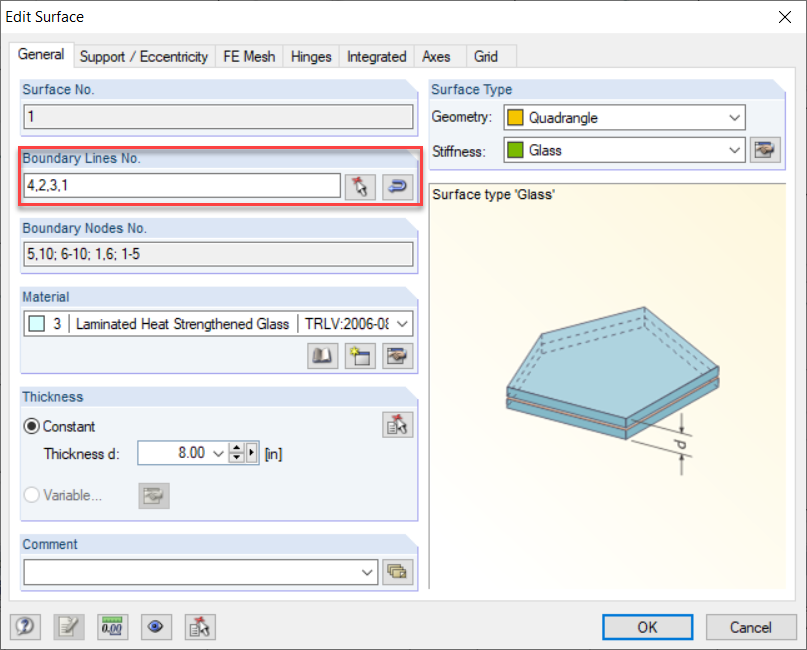Click the Boundary Nodes No. field
Screen dimensions: 807x650
[218, 254]
